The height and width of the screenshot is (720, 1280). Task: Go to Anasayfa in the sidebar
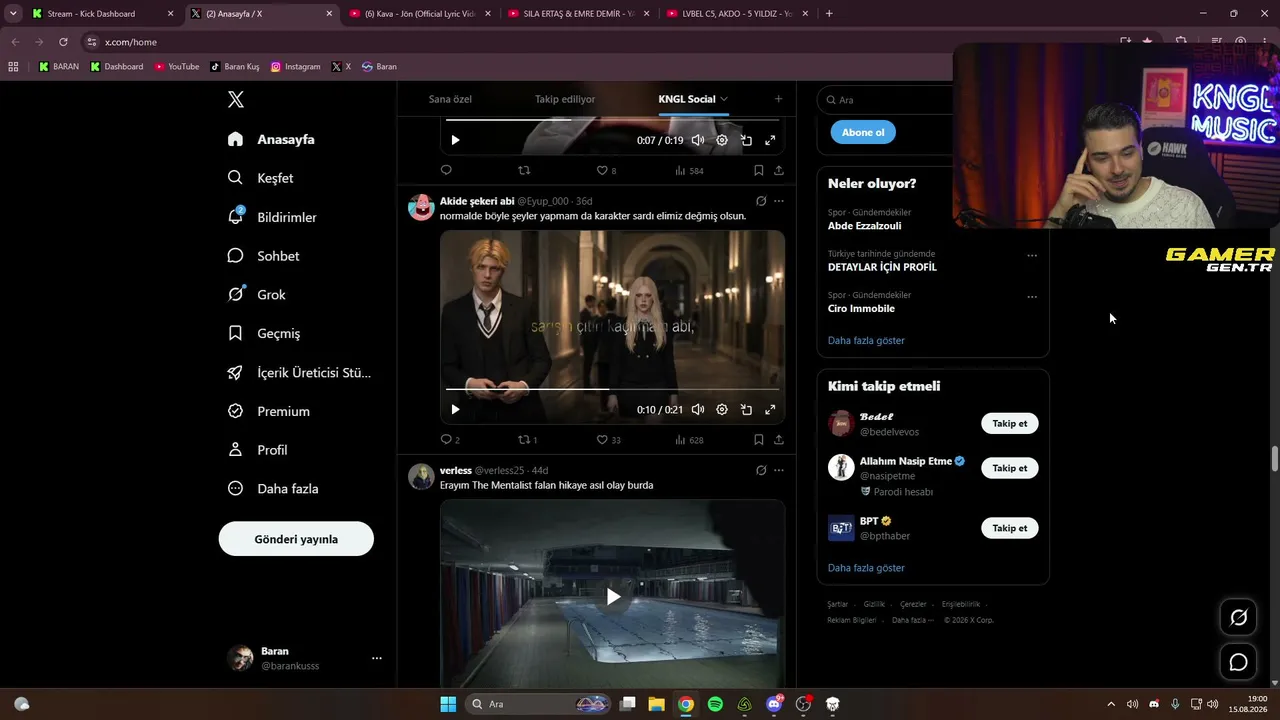[271, 139]
